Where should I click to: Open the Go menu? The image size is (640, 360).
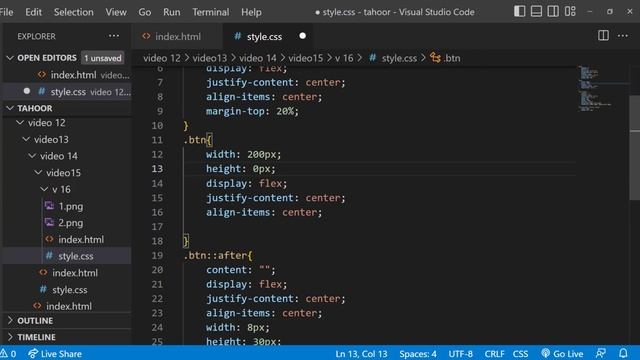click(144, 12)
